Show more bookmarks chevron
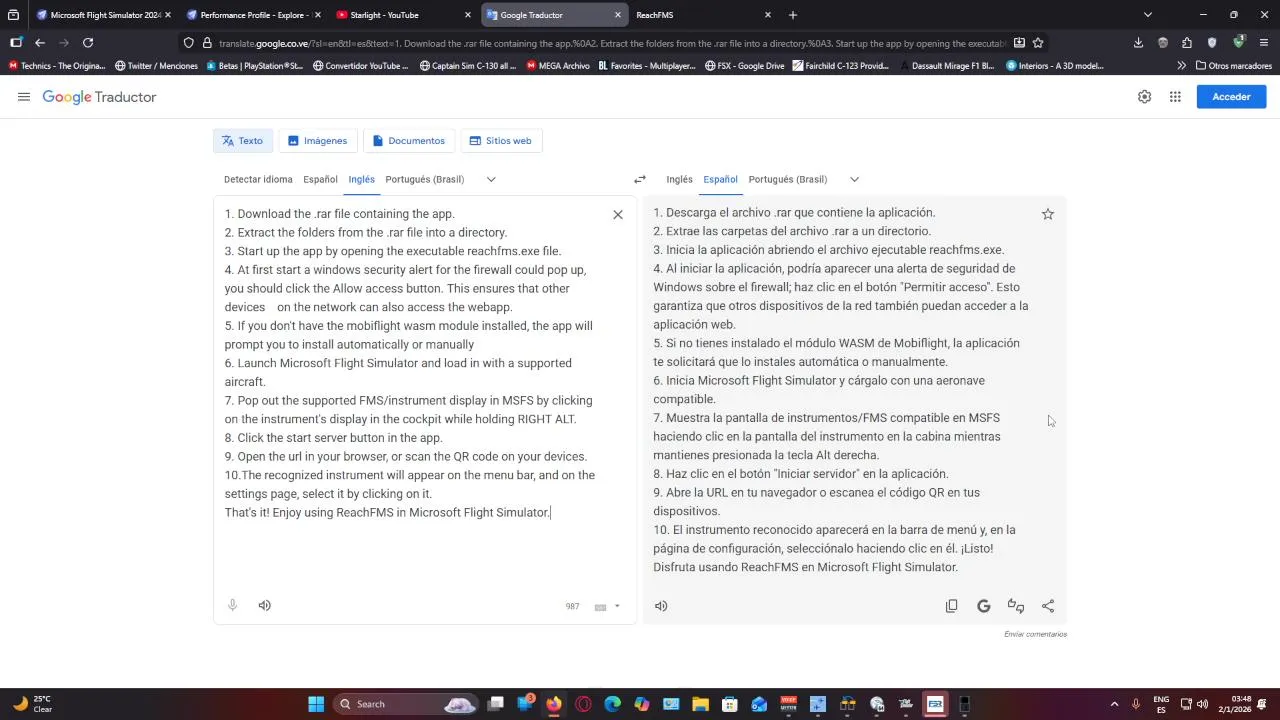 [x=1181, y=66]
